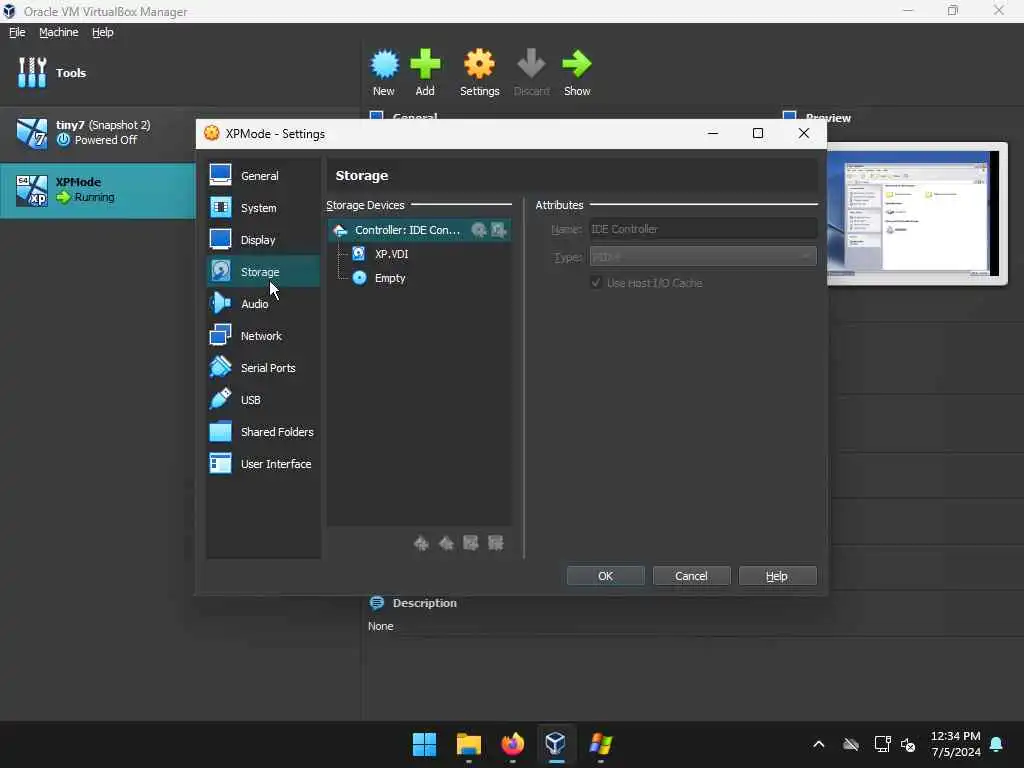The height and width of the screenshot is (768, 1024).
Task: Open the Network settings category
Action: (x=263, y=336)
